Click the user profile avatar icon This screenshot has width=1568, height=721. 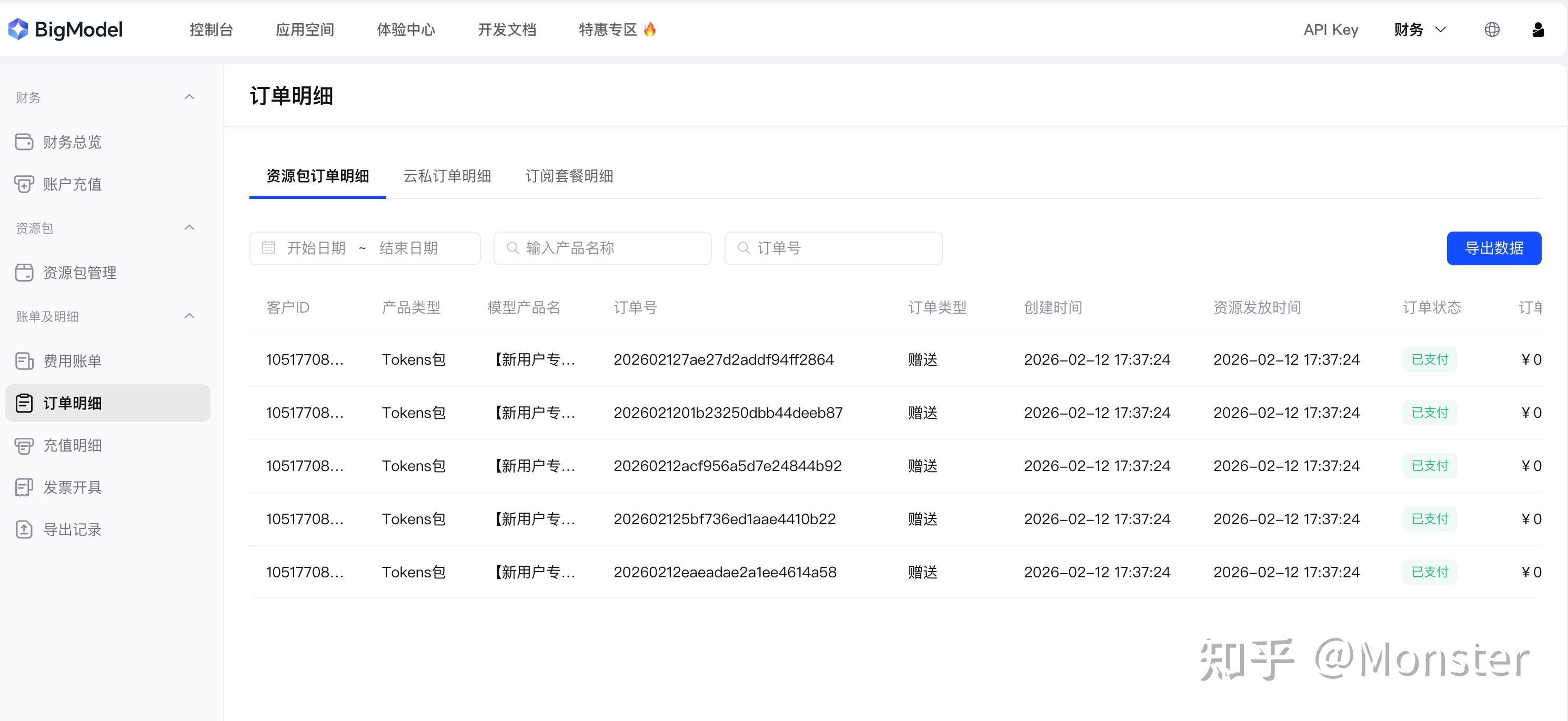1537,29
